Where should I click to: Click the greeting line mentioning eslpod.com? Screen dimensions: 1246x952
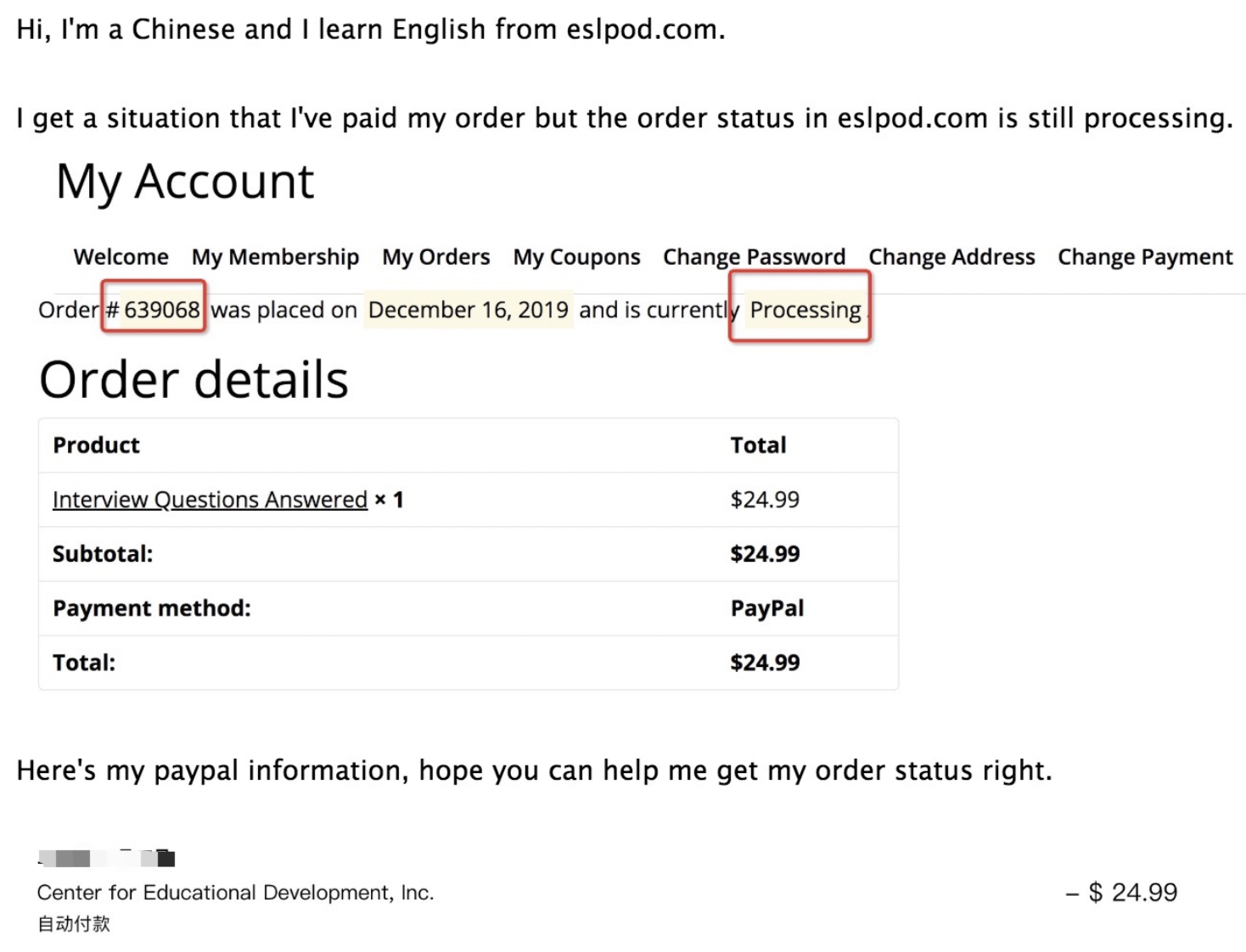coord(371,30)
